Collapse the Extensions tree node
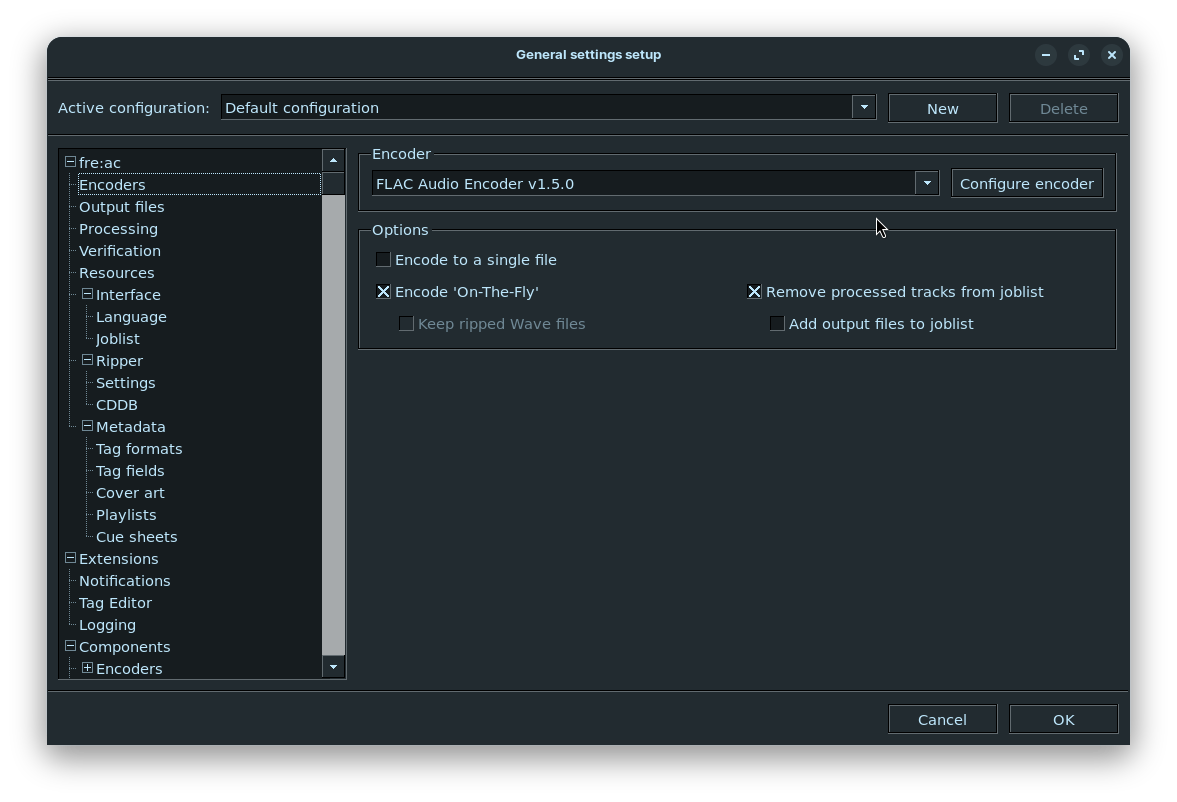Image resolution: width=1177 pixels, height=802 pixels. 70,558
